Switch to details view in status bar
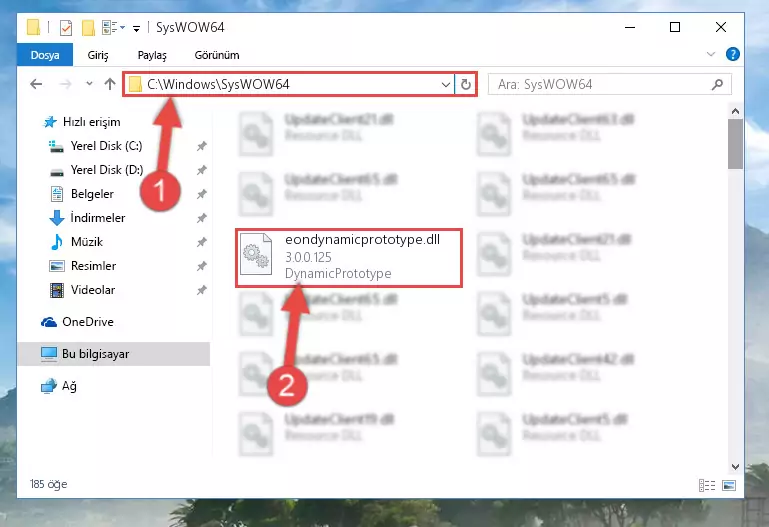769x527 pixels. (x=707, y=485)
